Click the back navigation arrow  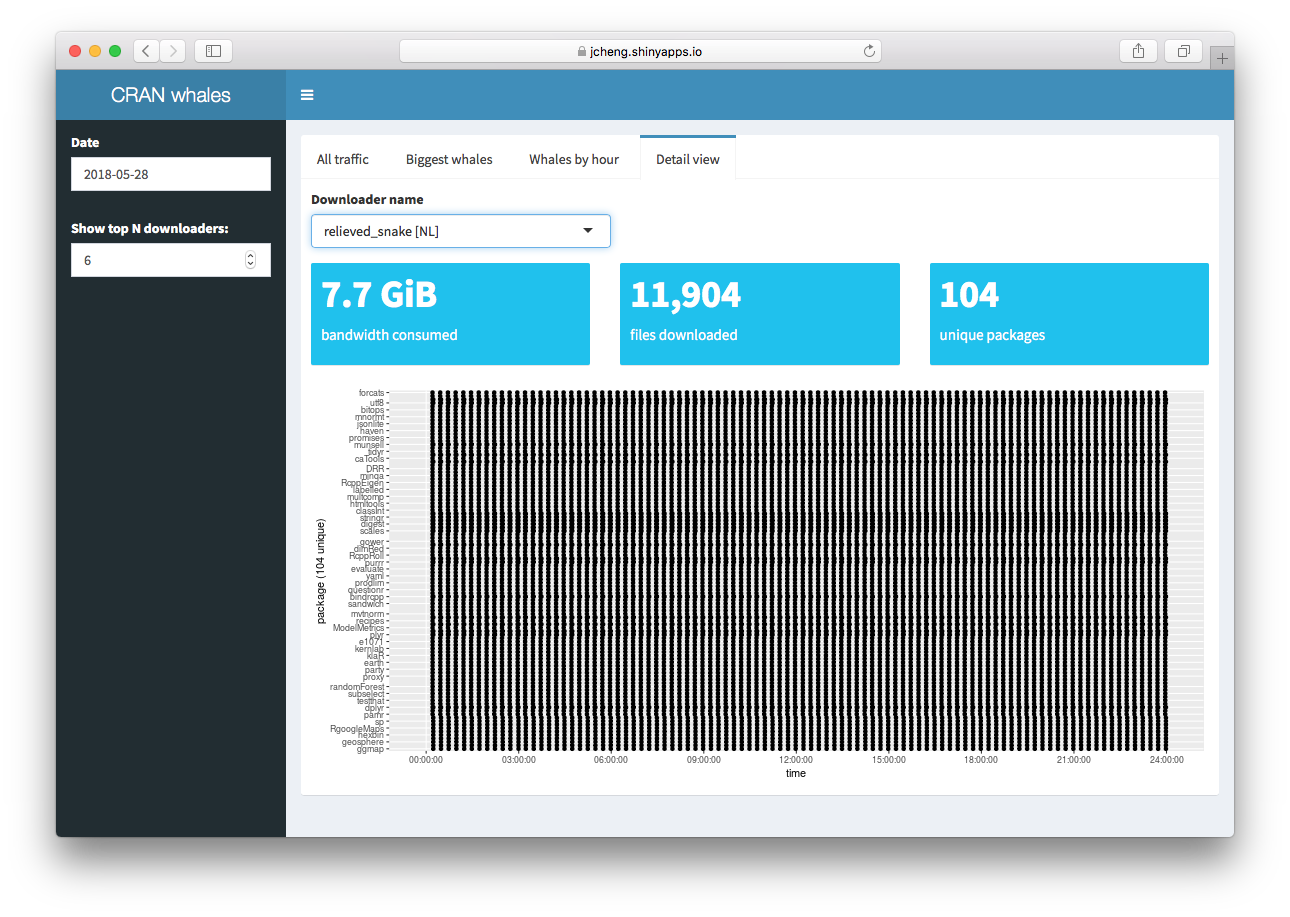point(146,50)
